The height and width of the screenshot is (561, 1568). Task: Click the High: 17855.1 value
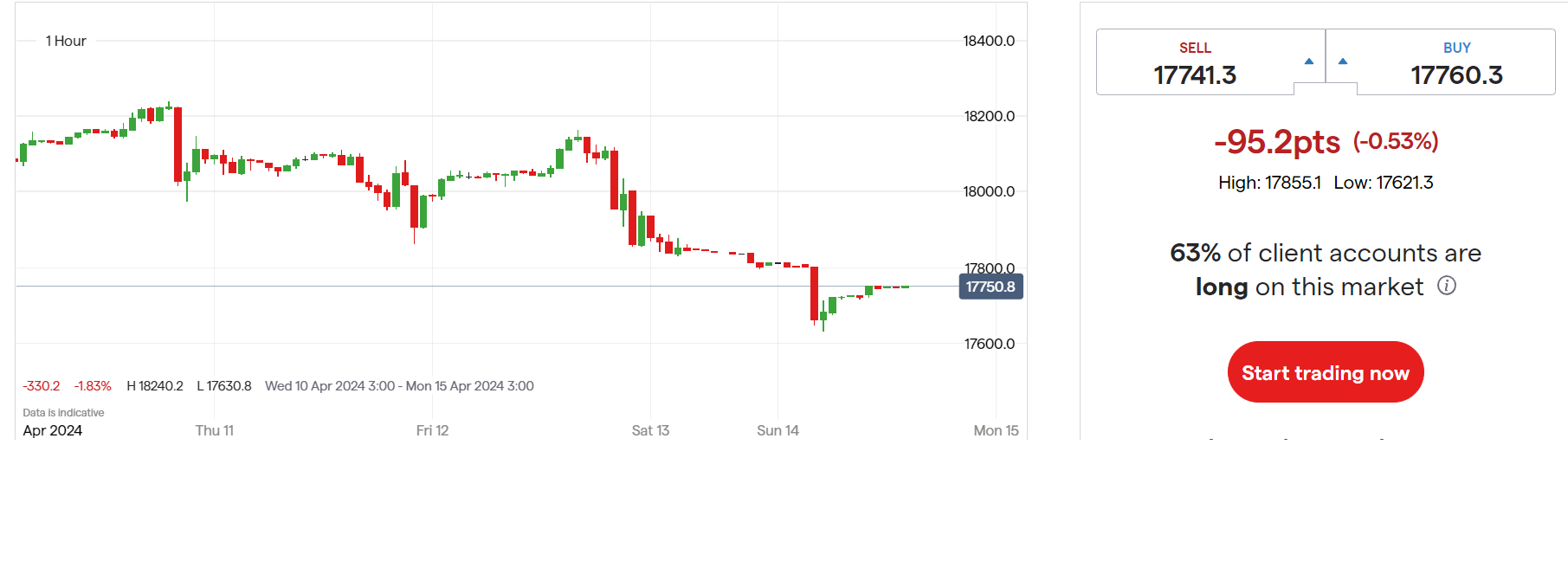pyautogui.click(x=1269, y=183)
